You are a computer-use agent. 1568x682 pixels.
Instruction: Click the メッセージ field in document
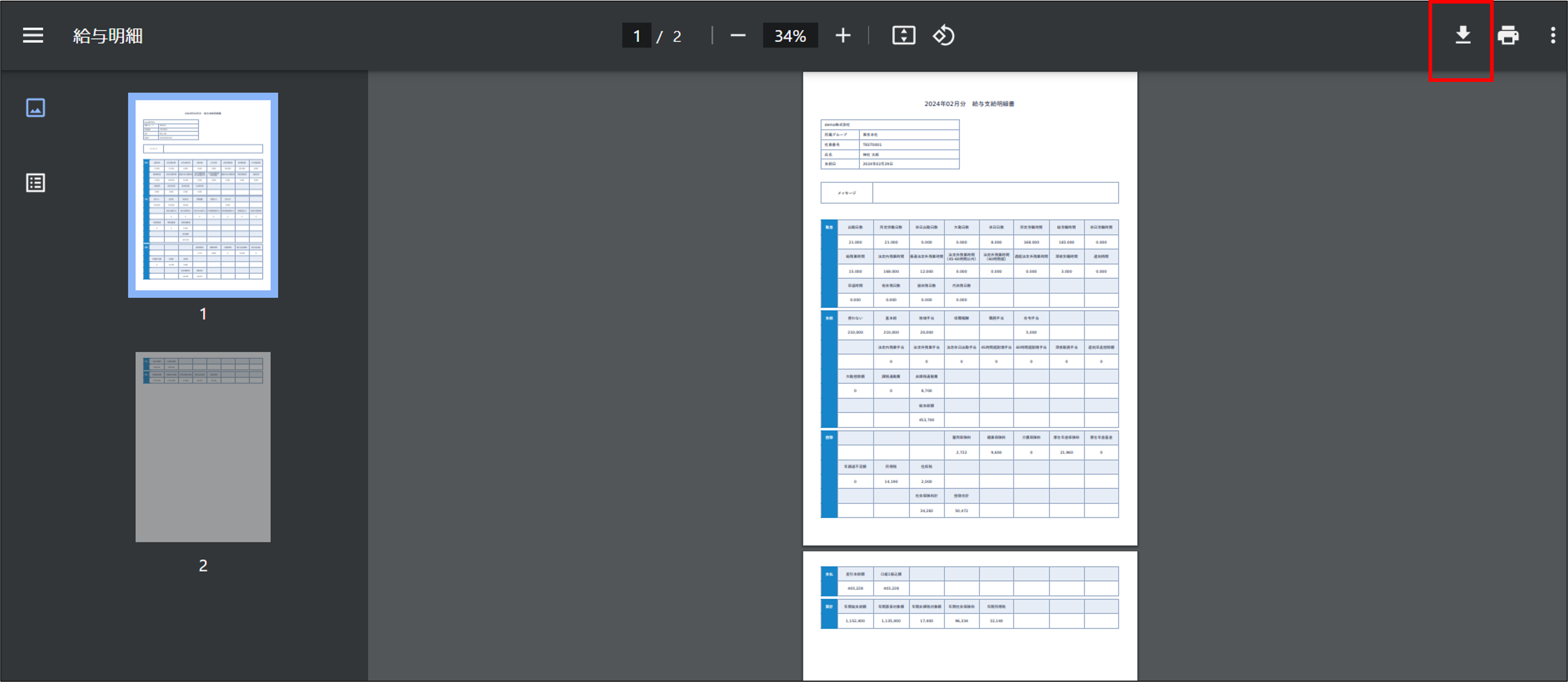[x=995, y=193]
